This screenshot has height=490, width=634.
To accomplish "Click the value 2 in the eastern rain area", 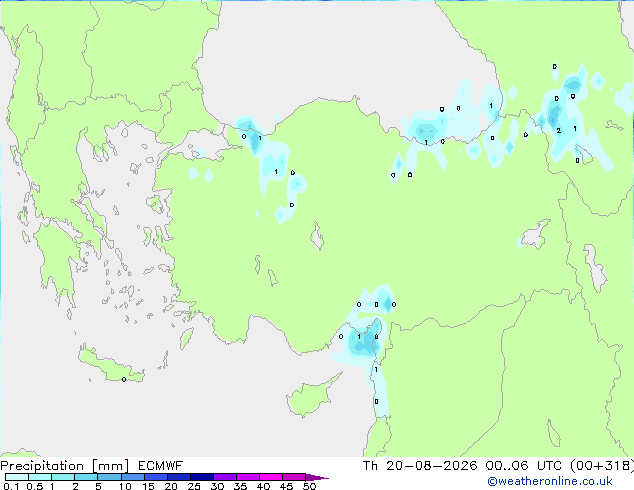I will 558,131.
